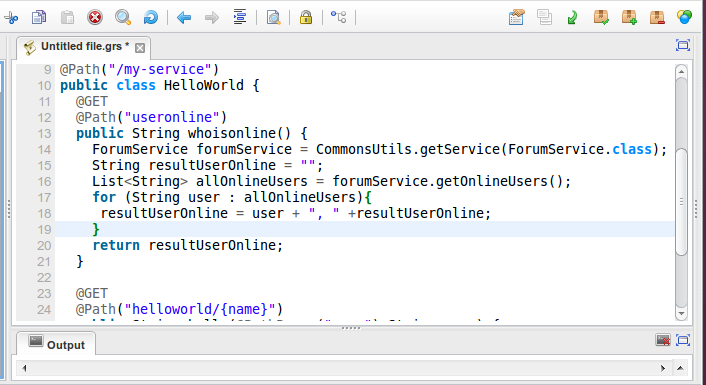Click the green curved arrow icon
706x385 pixels.
point(572,18)
